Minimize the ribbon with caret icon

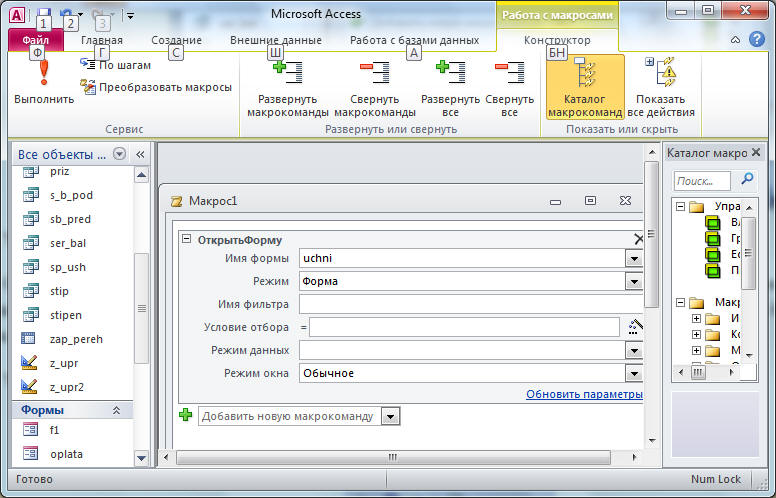click(x=735, y=40)
